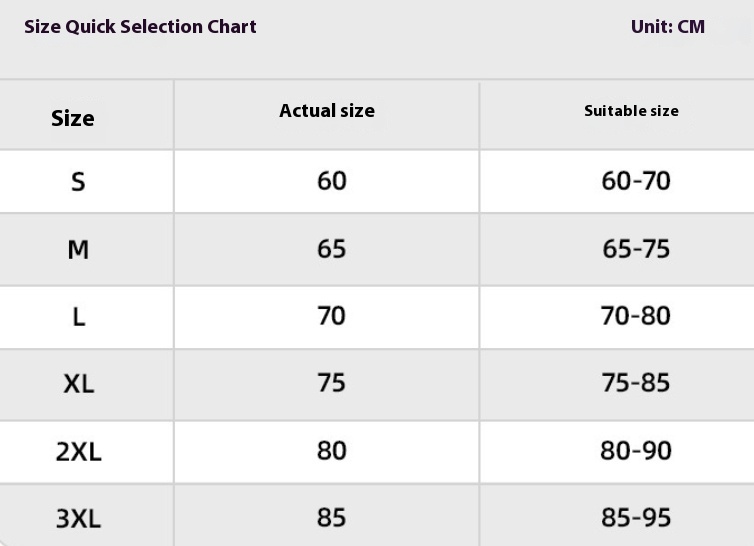Click suitable size range 60-70

tap(636, 181)
